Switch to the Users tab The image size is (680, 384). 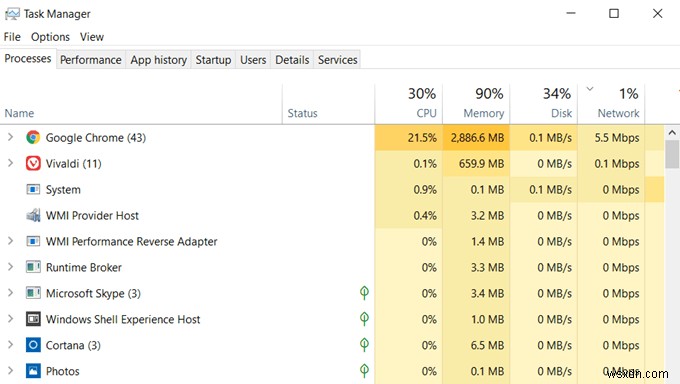[253, 60]
